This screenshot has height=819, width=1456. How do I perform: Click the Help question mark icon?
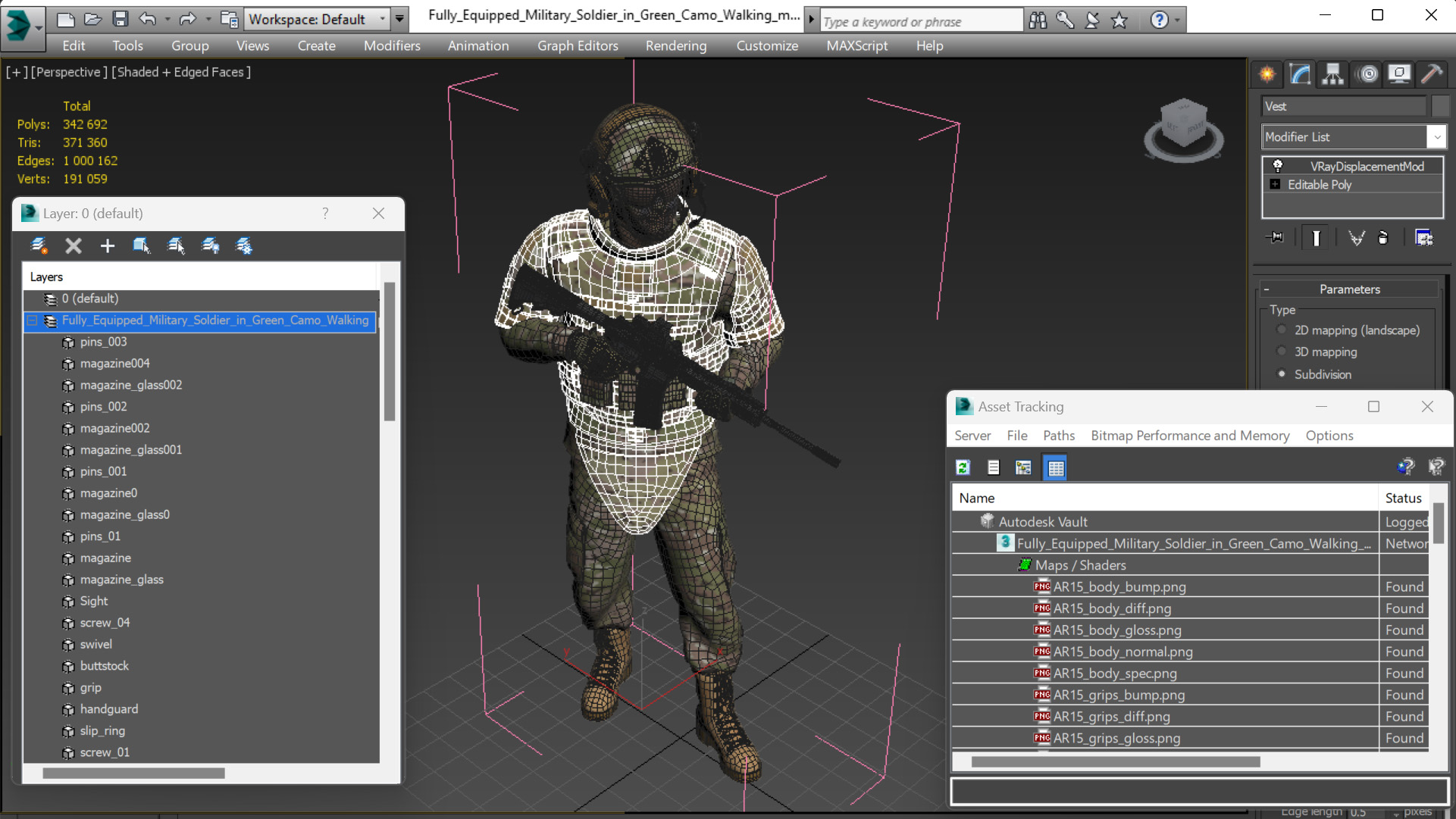(x=1159, y=20)
